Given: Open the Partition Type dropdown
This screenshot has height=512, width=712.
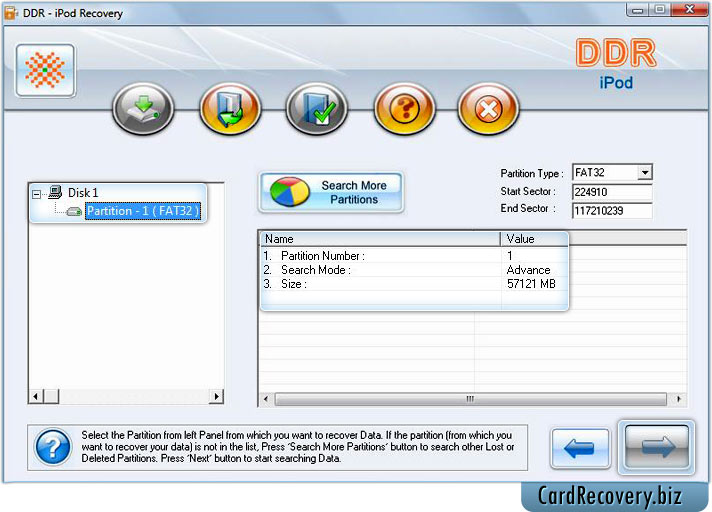Looking at the screenshot, I should pyautogui.click(x=645, y=172).
